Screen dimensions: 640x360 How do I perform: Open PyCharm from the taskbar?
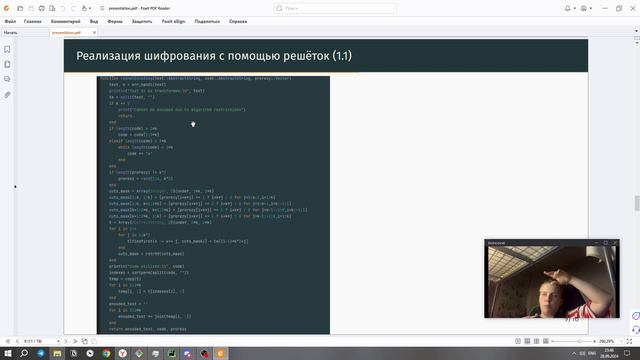pos(171,353)
